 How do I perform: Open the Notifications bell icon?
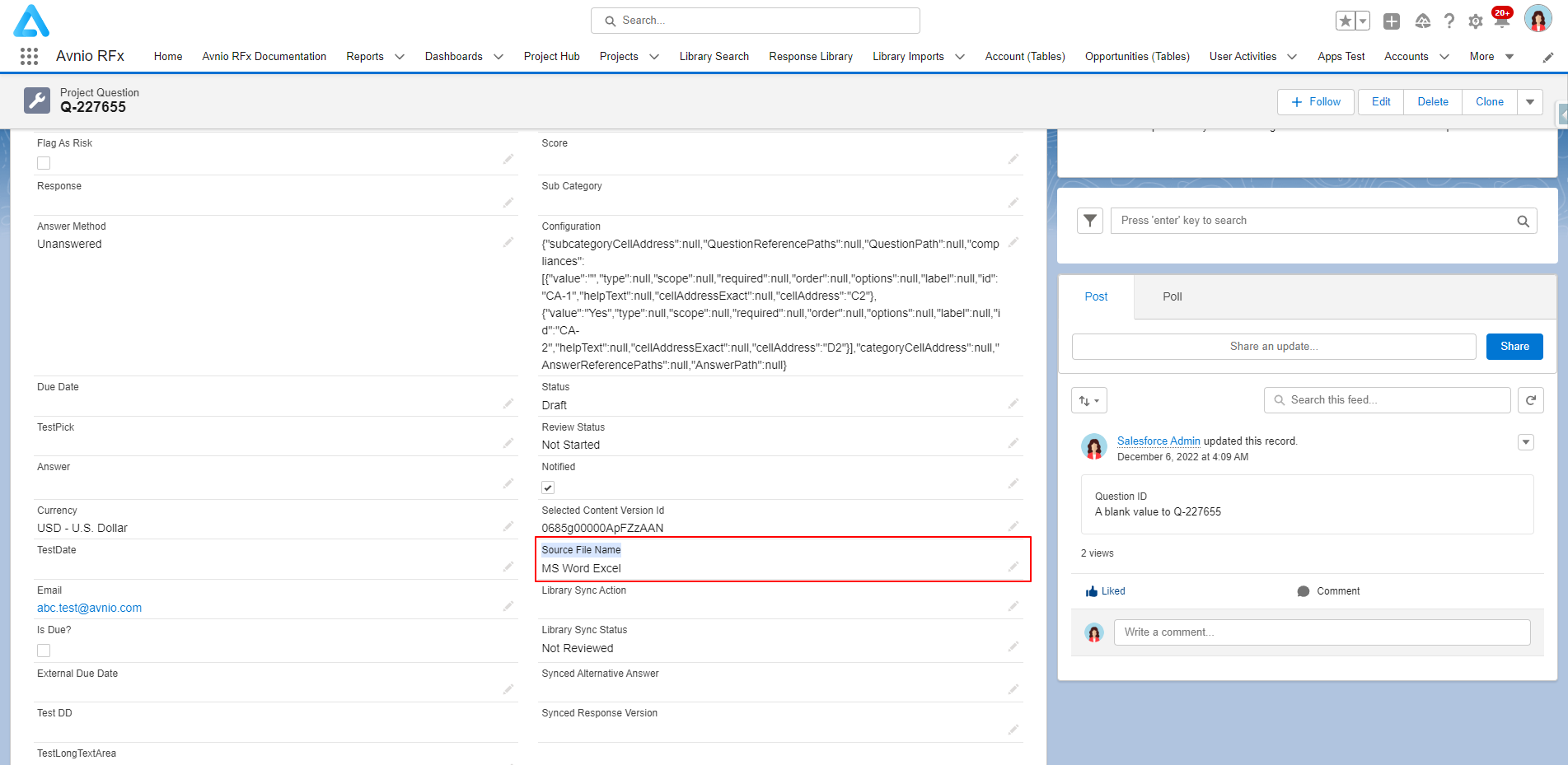(1502, 20)
